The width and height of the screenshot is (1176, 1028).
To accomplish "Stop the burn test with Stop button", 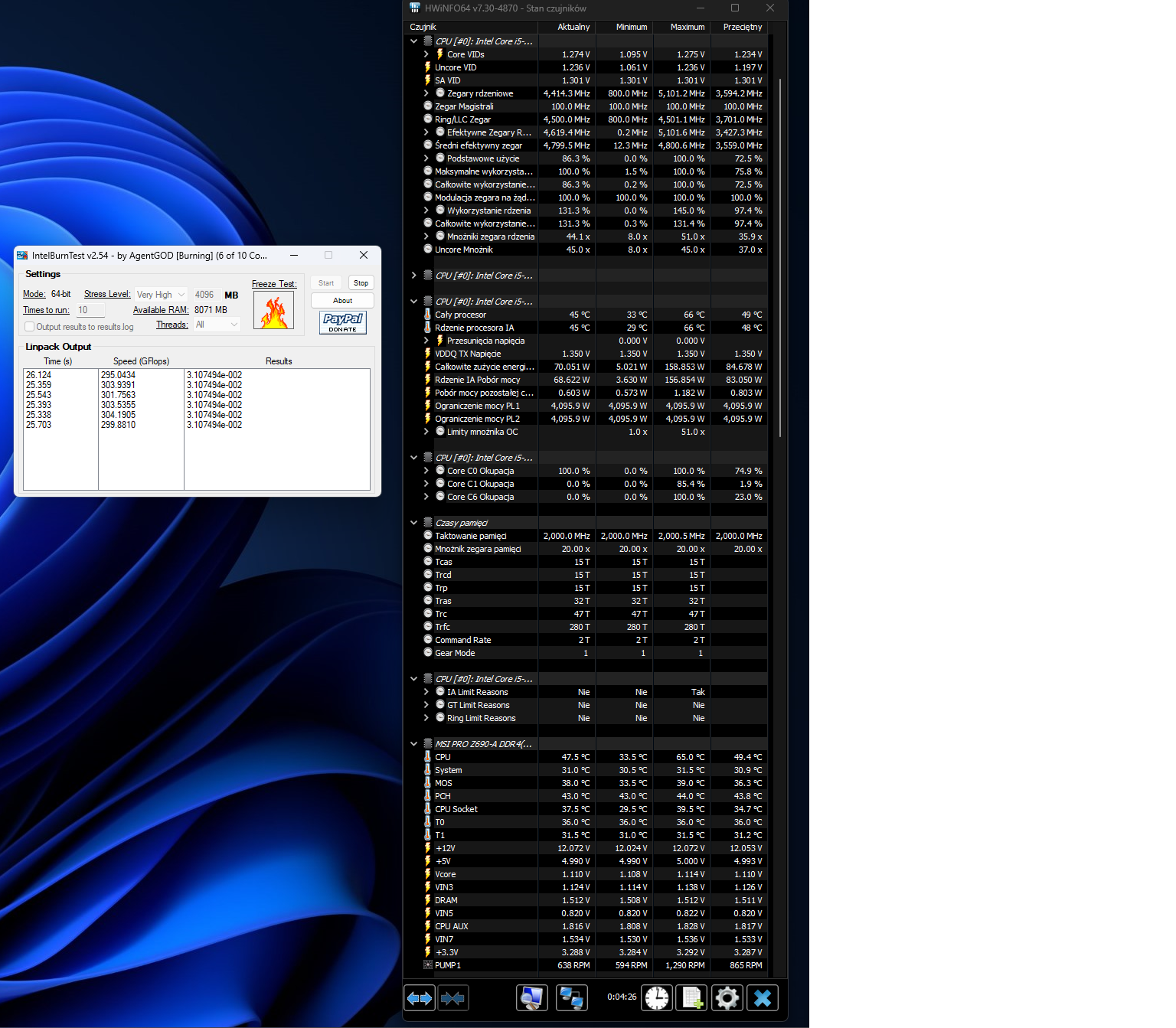I will tap(361, 283).
